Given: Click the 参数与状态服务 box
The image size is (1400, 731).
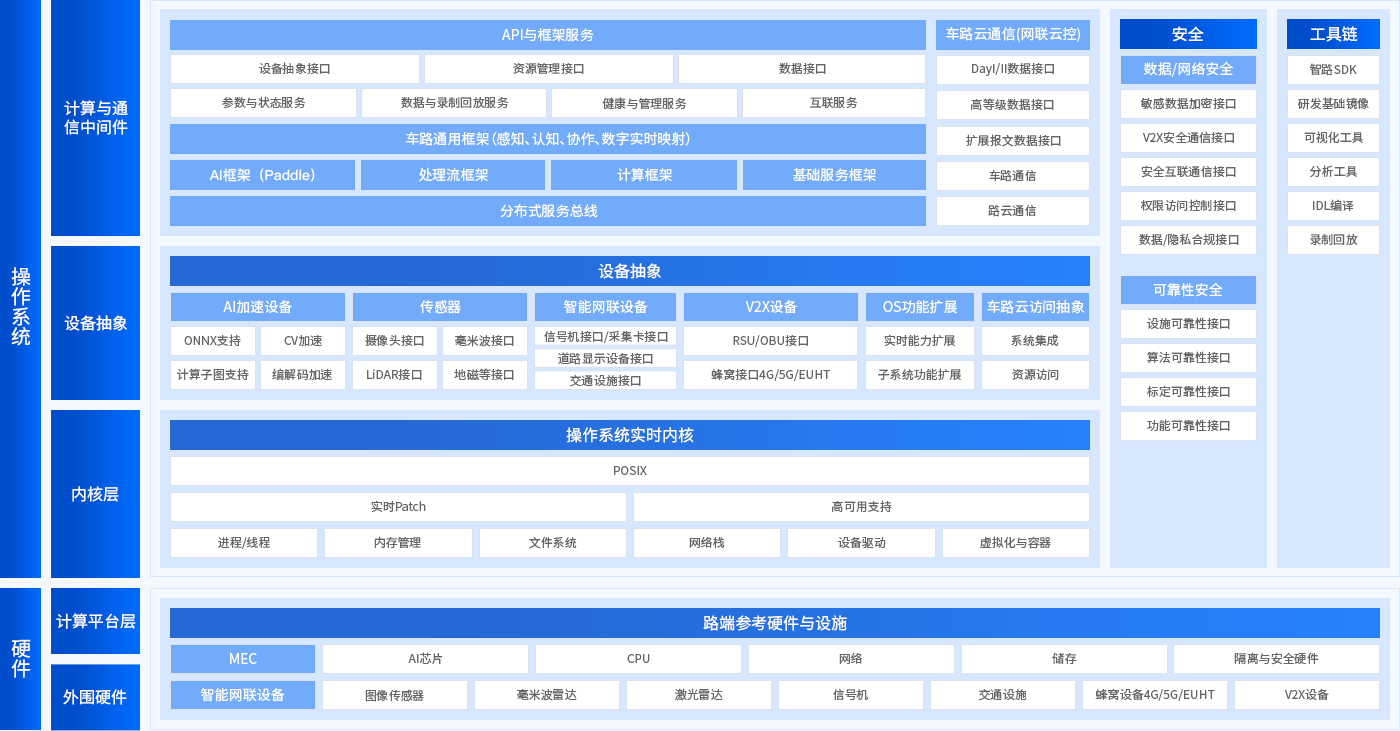Looking at the screenshot, I should click(x=264, y=103).
